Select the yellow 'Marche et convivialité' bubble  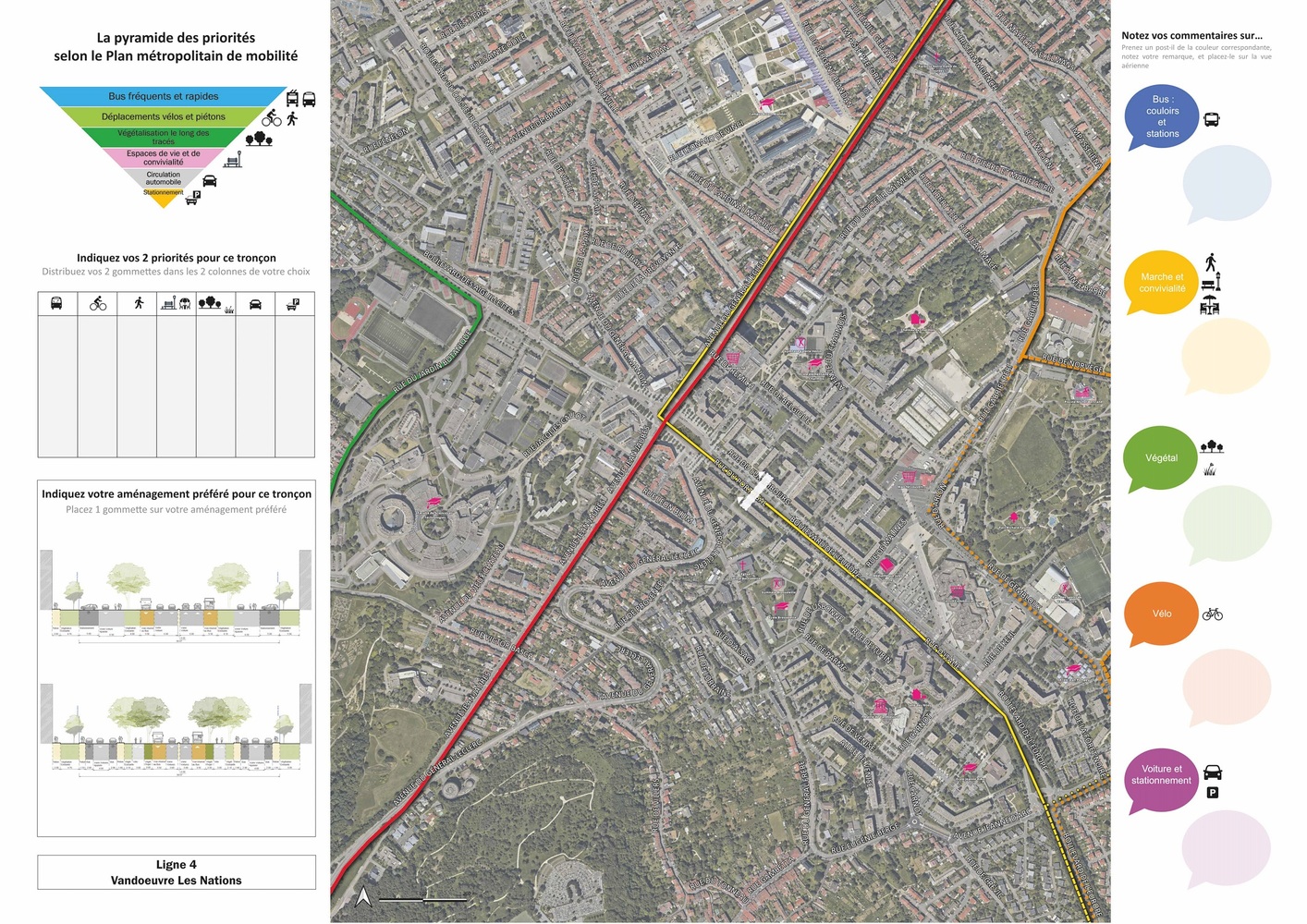point(1161,282)
